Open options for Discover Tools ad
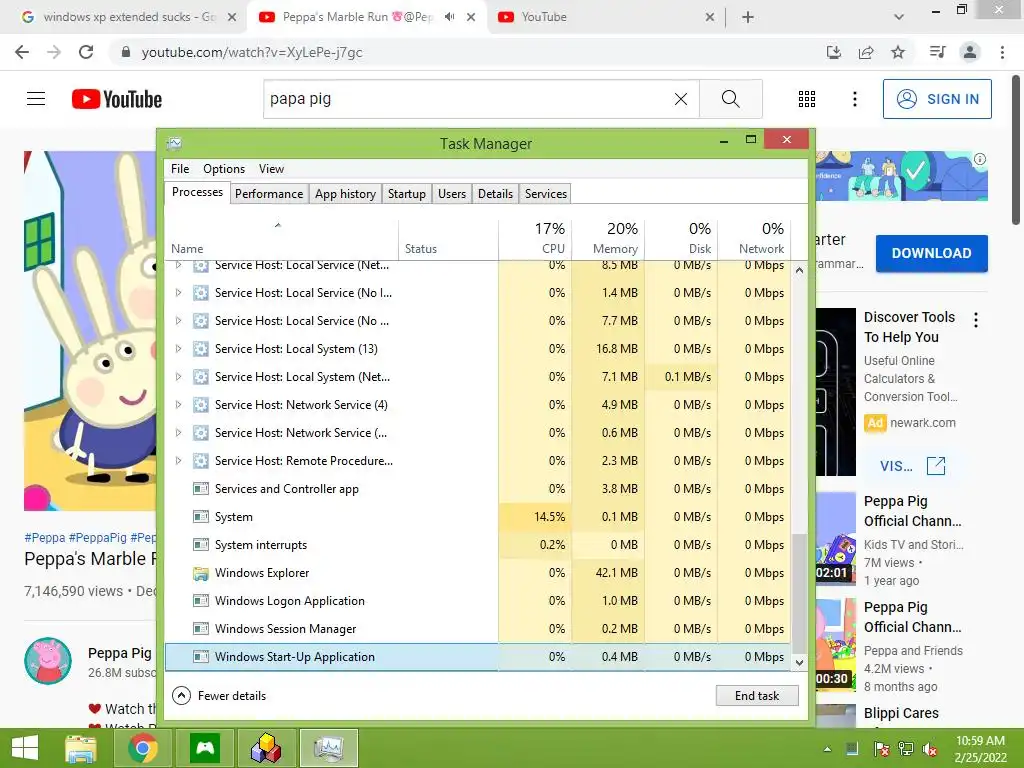Screen dimensions: 1024x768 976,320
